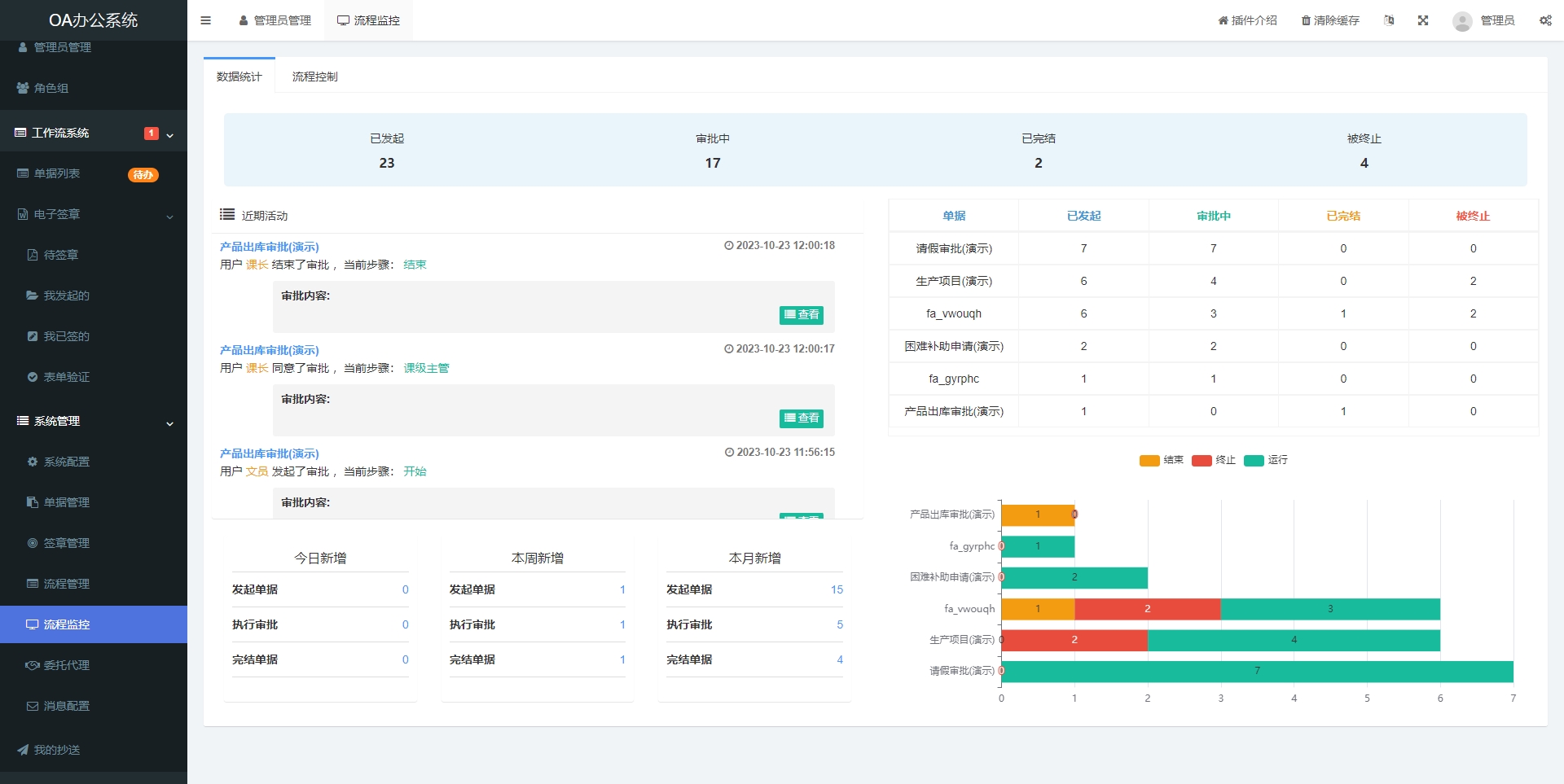
Task: Click the 系统配置 gear icon
Action: (33, 462)
